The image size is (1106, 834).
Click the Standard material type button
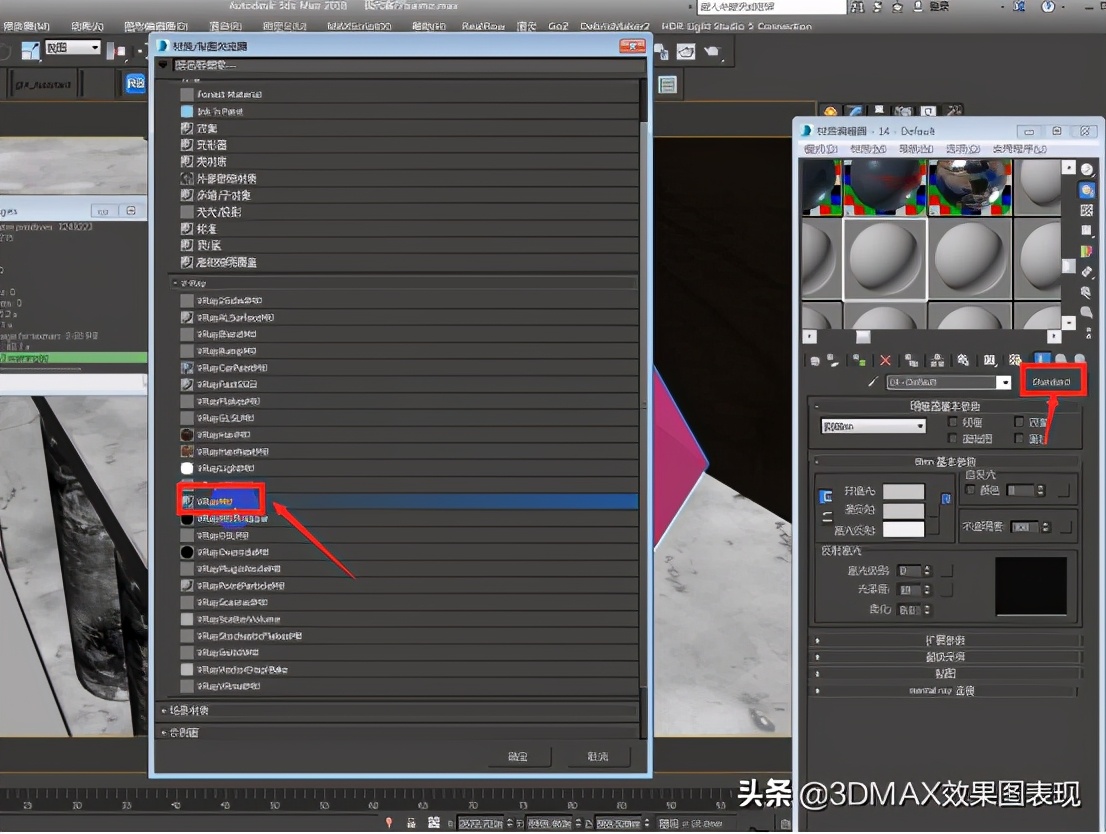pyautogui.click(x=1053, y=381)
